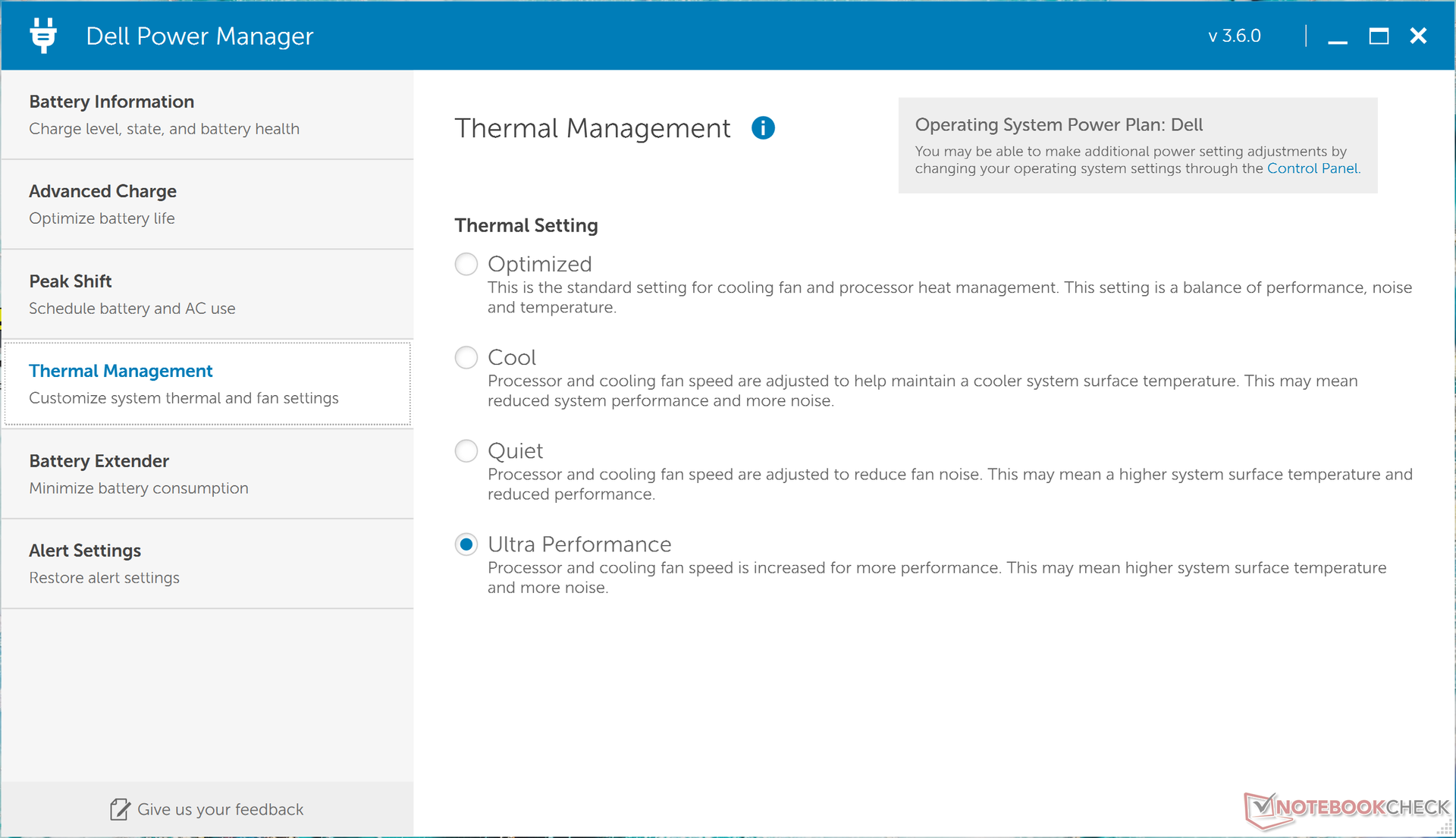Click the v 3.6.0 version label
This screenshot has width=1456, height=838.
point(1234,36)
